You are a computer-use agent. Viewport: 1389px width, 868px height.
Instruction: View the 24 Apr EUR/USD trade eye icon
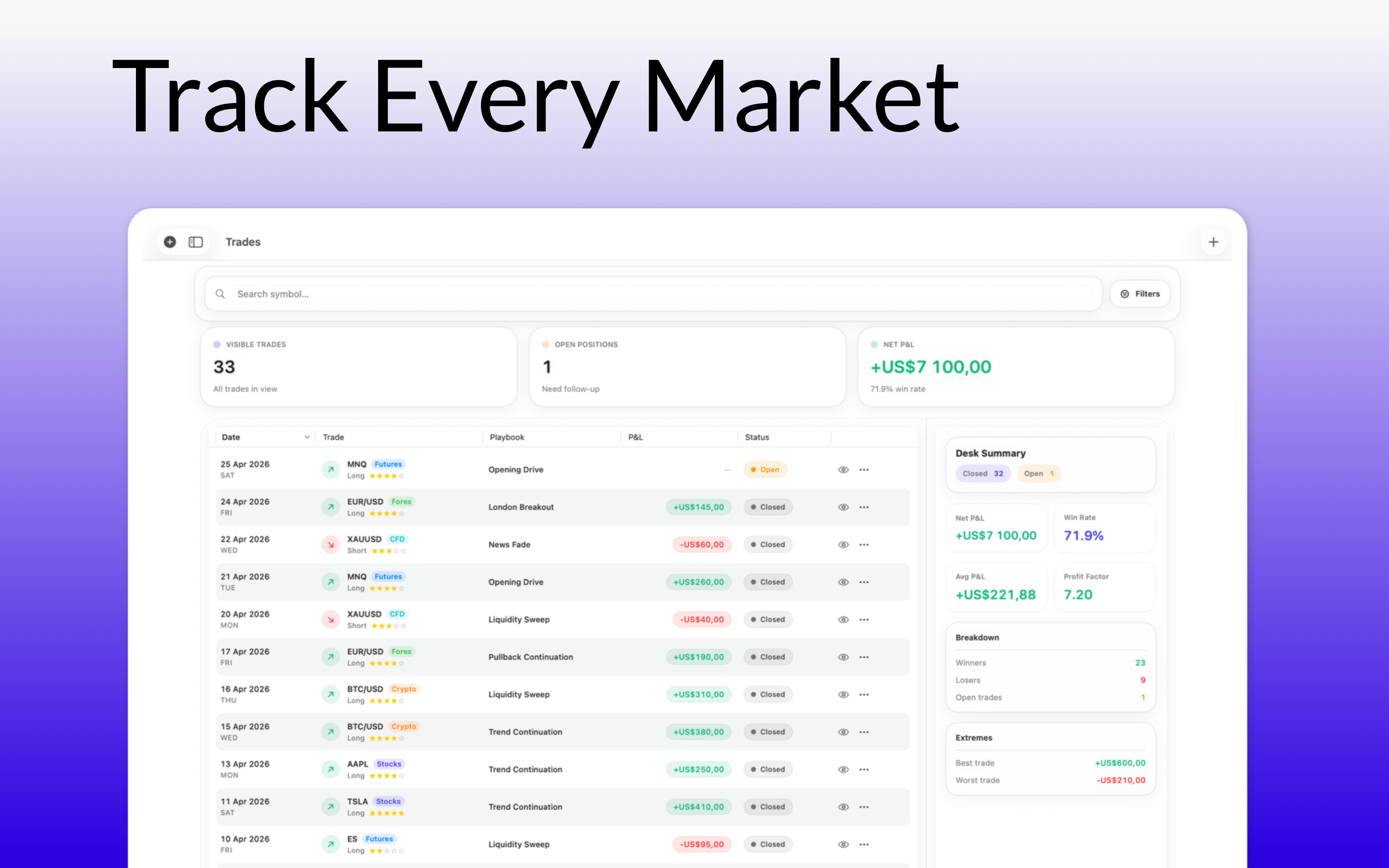pos(843,507)
